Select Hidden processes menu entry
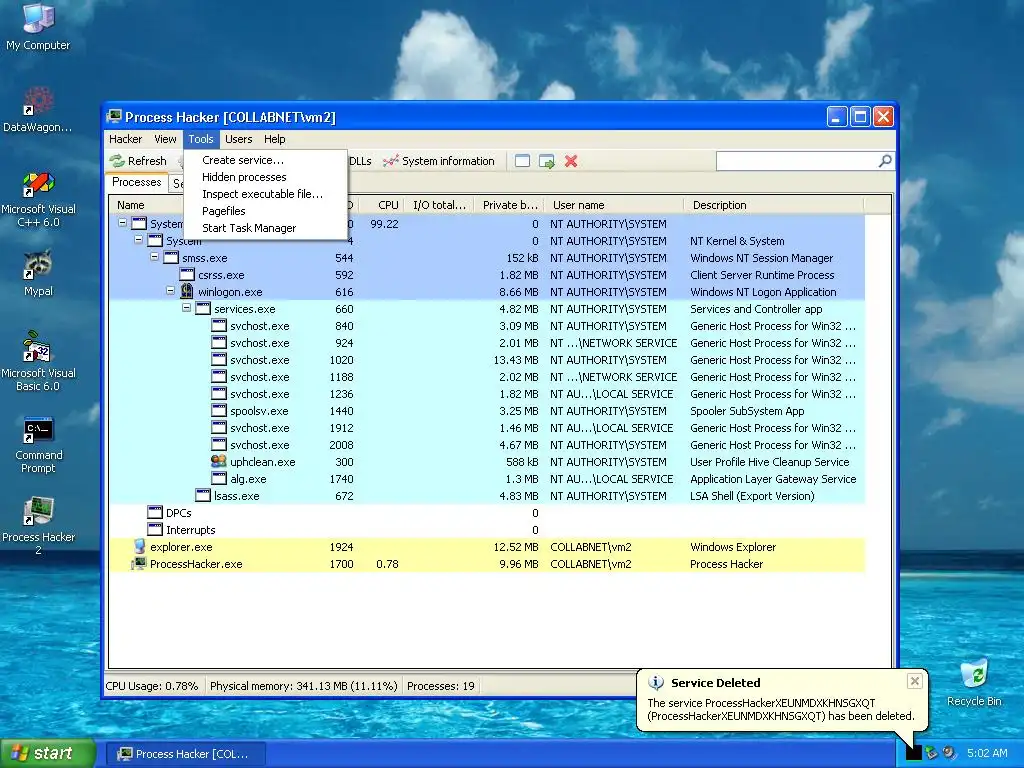This screenshot has height=768, width=1024. pos(265,177)
